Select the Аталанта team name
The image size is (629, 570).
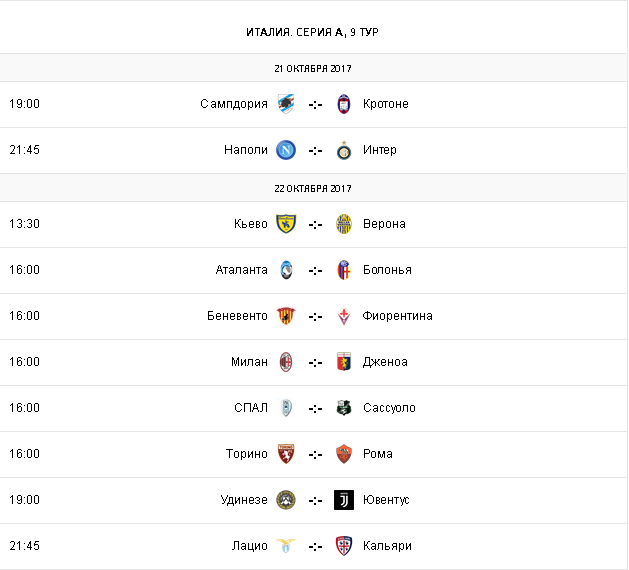click(241, 270)
